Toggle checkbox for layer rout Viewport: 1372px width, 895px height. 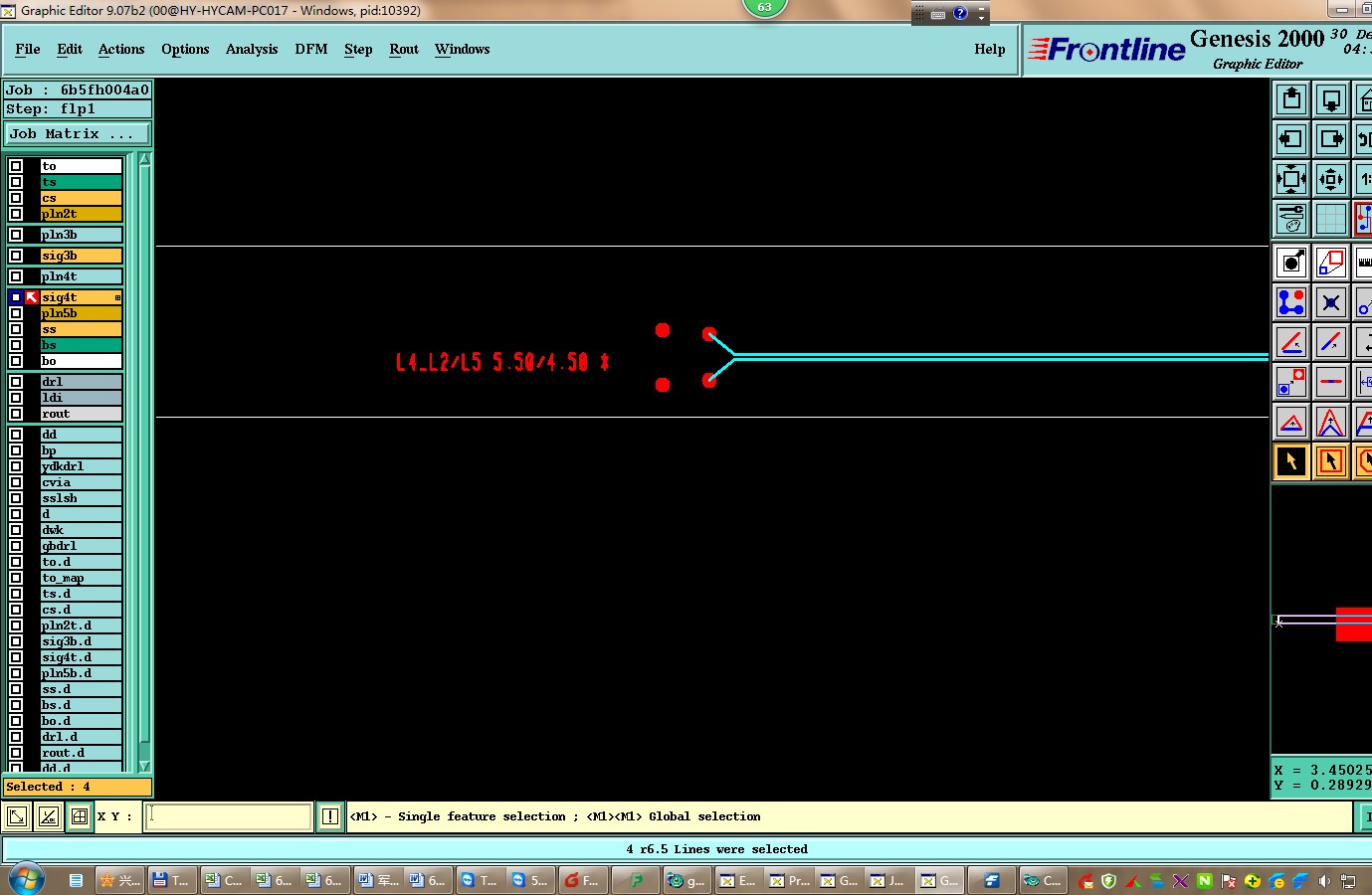tap(16, 414)
